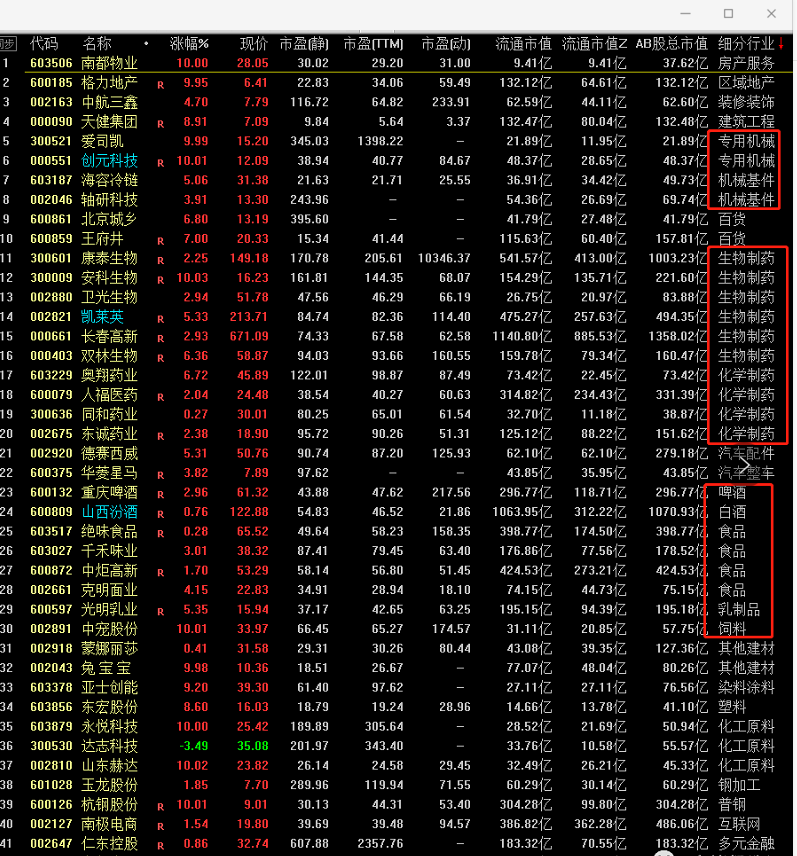Click the 南极电商 stock name
Viewport: 797px width, 856px height.
tap(109, 824)
